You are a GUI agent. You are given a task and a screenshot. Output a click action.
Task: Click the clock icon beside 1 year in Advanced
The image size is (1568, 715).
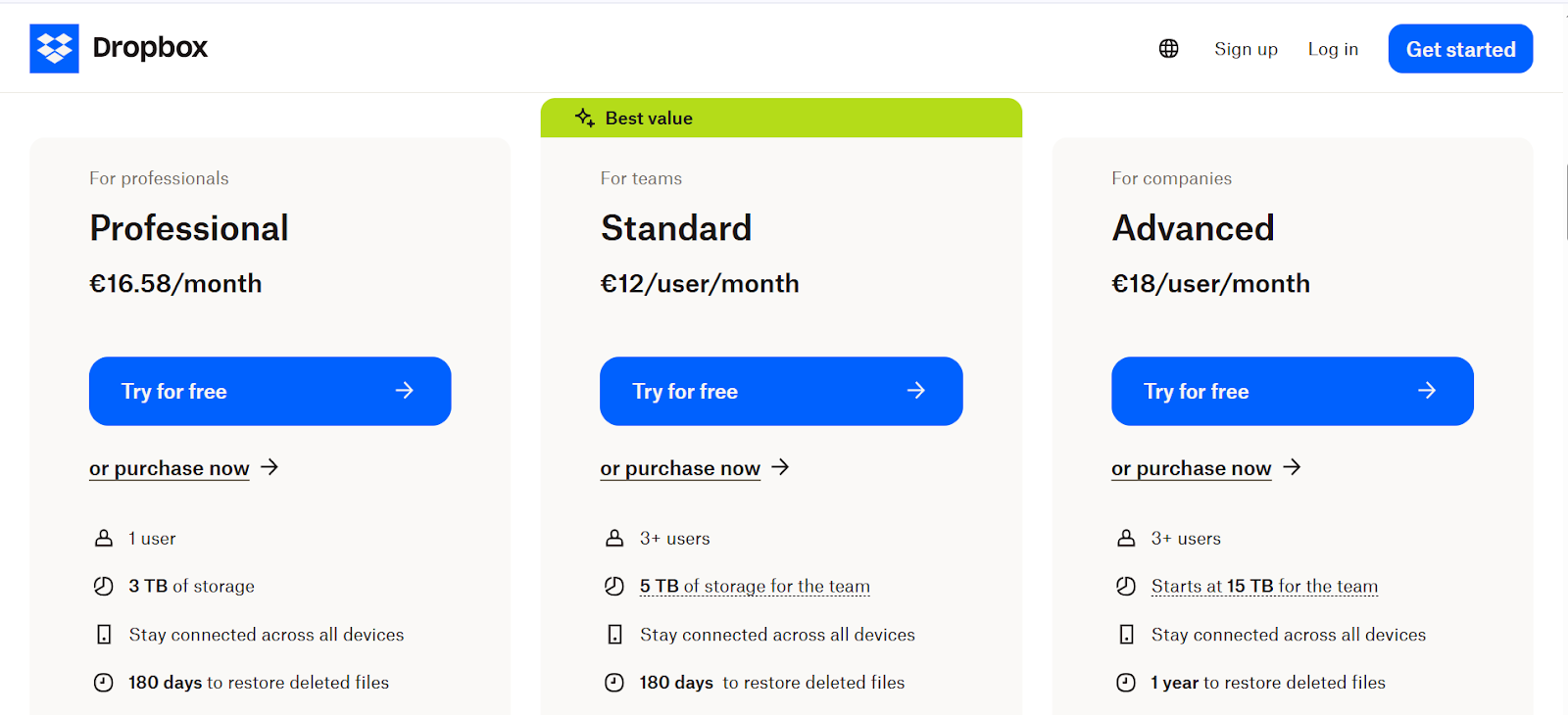pos(1125,682)
